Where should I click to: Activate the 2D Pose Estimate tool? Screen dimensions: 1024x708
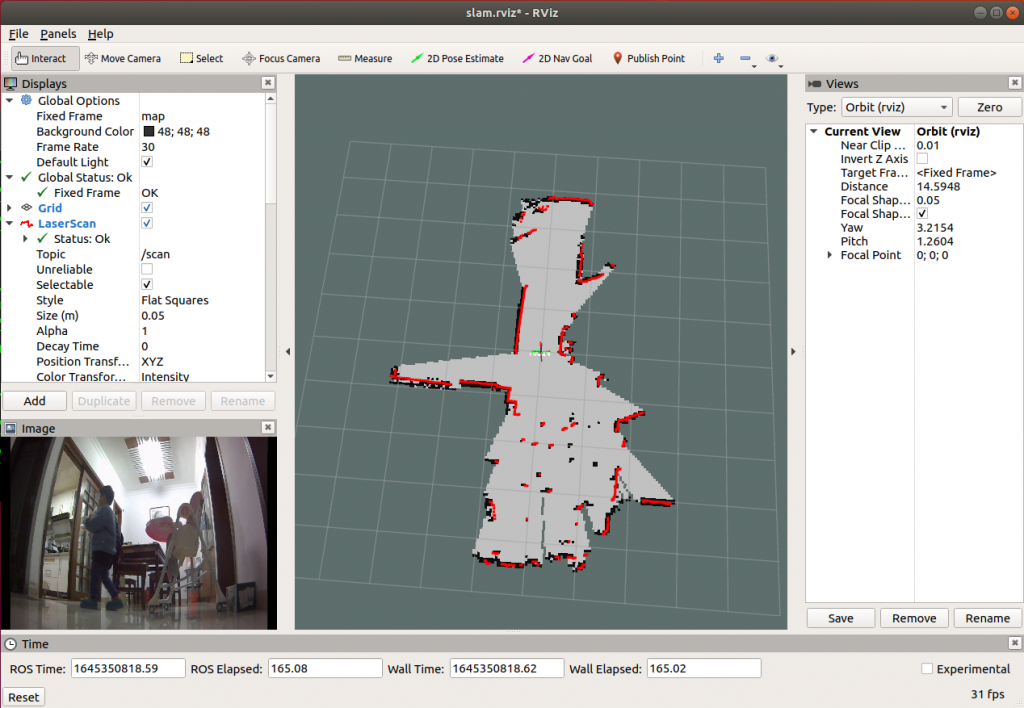458,58
